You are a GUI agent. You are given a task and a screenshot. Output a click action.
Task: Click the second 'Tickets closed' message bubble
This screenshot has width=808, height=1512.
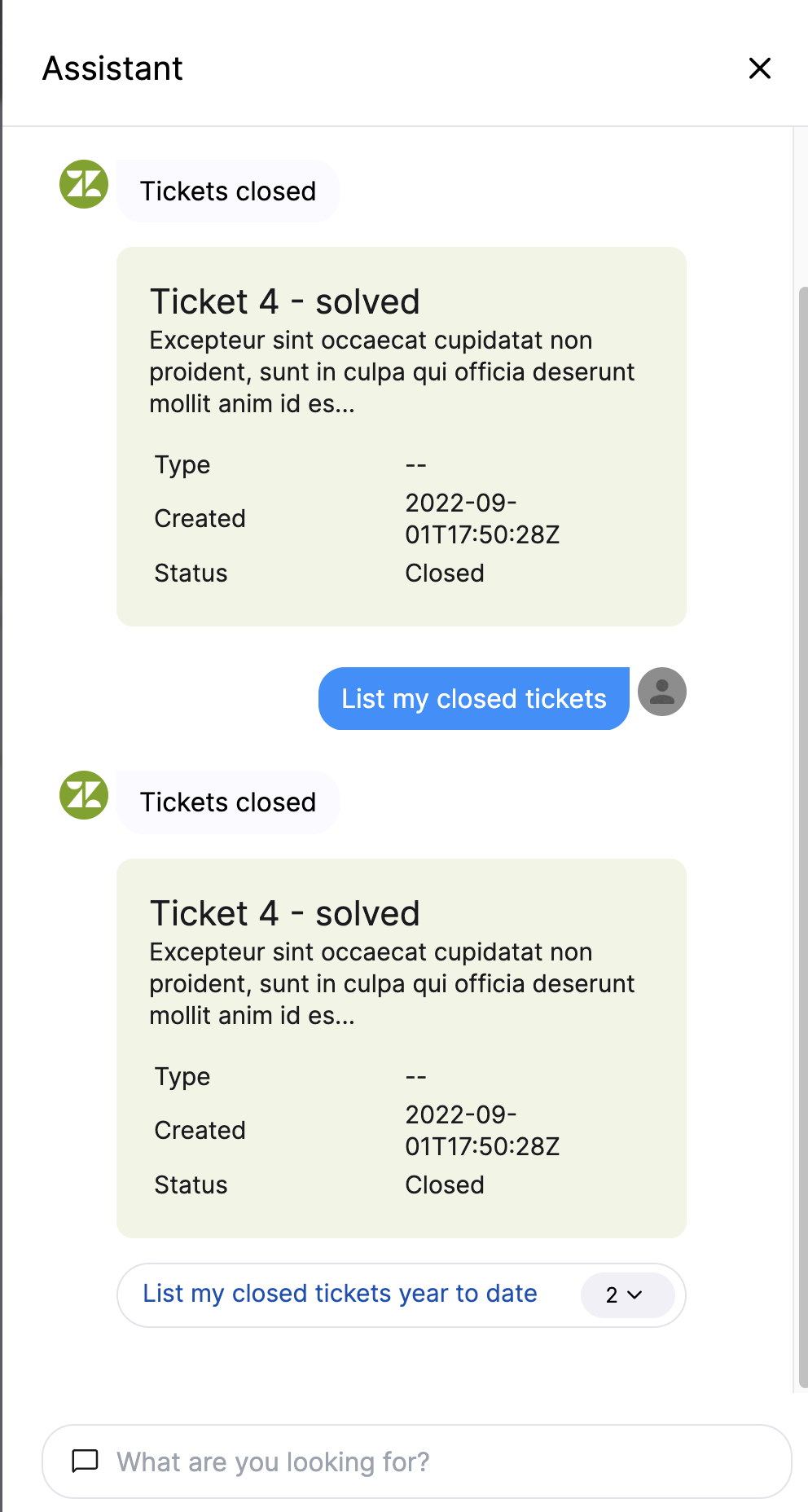228,802
